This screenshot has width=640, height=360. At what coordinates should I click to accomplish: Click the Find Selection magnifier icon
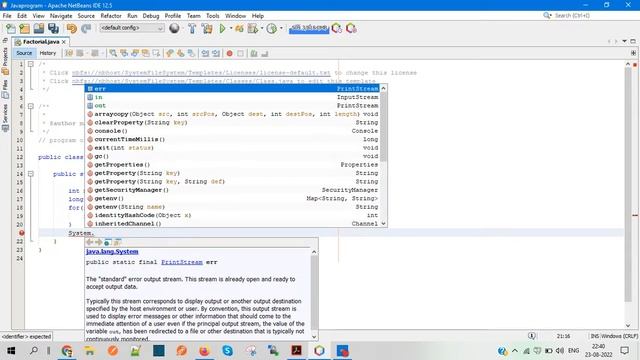113,53
